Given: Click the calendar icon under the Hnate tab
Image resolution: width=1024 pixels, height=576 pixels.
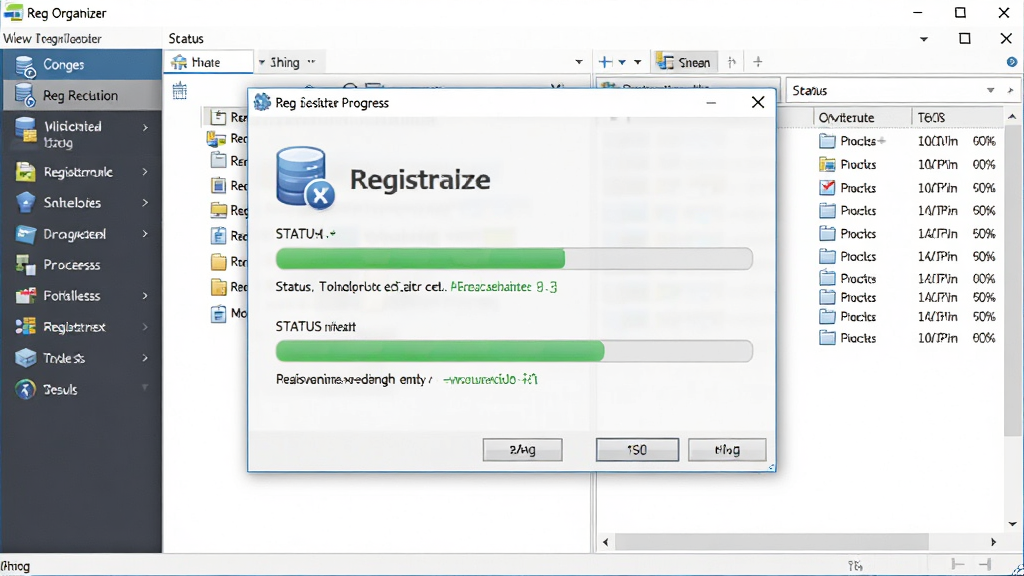Looking at the screenshot, I should pos(180,91).
